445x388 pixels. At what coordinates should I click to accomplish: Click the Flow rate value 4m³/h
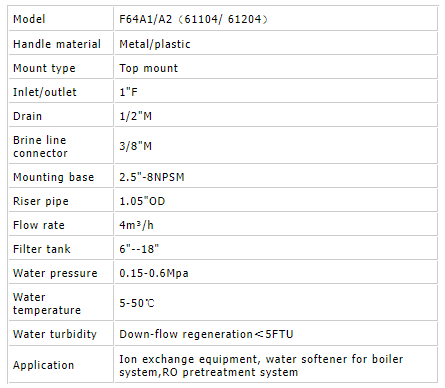136,225
